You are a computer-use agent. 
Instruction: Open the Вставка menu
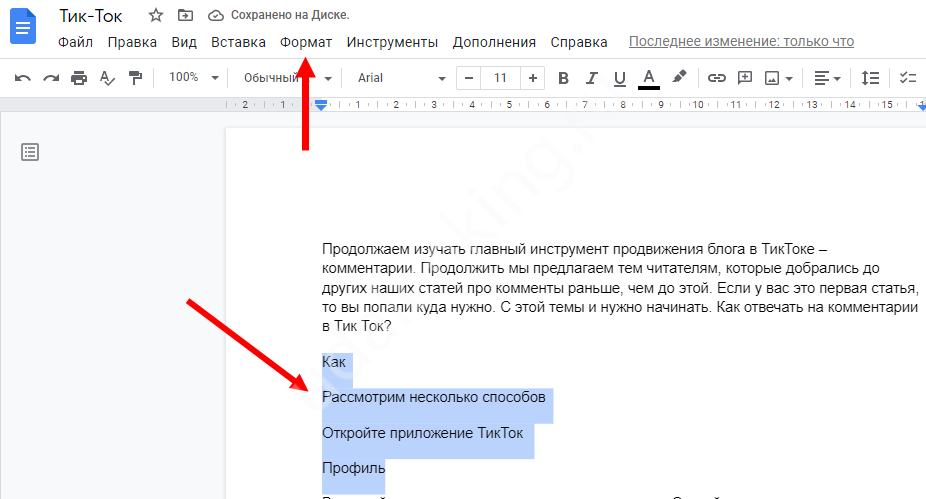pyautogui.click(x=238, y=42)
